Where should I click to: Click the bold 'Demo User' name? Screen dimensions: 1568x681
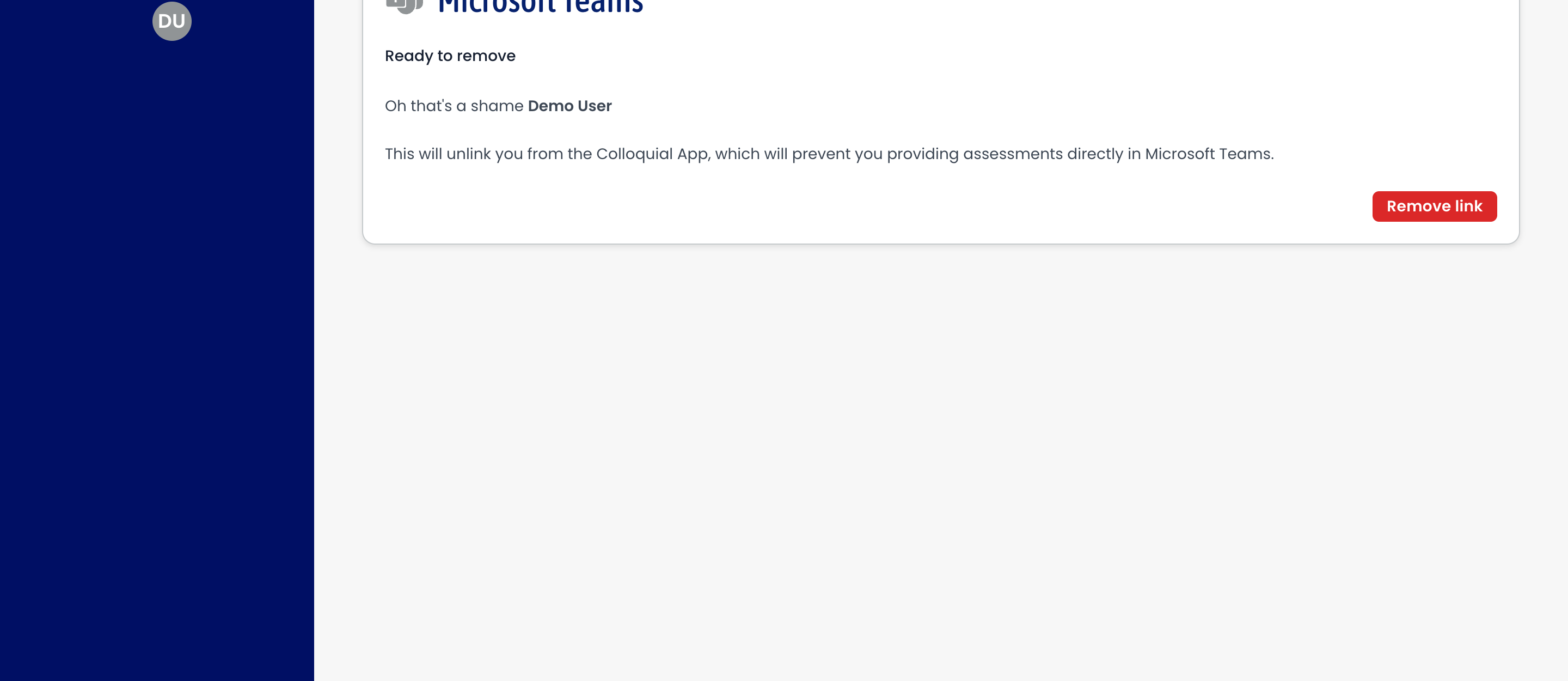pos(569,106)
